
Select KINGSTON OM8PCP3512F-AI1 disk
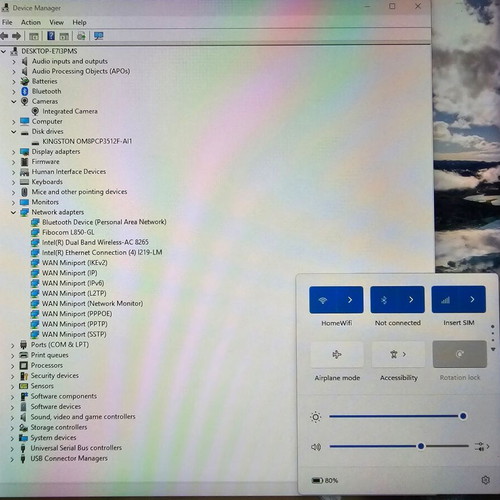click(x=87, y=141)
